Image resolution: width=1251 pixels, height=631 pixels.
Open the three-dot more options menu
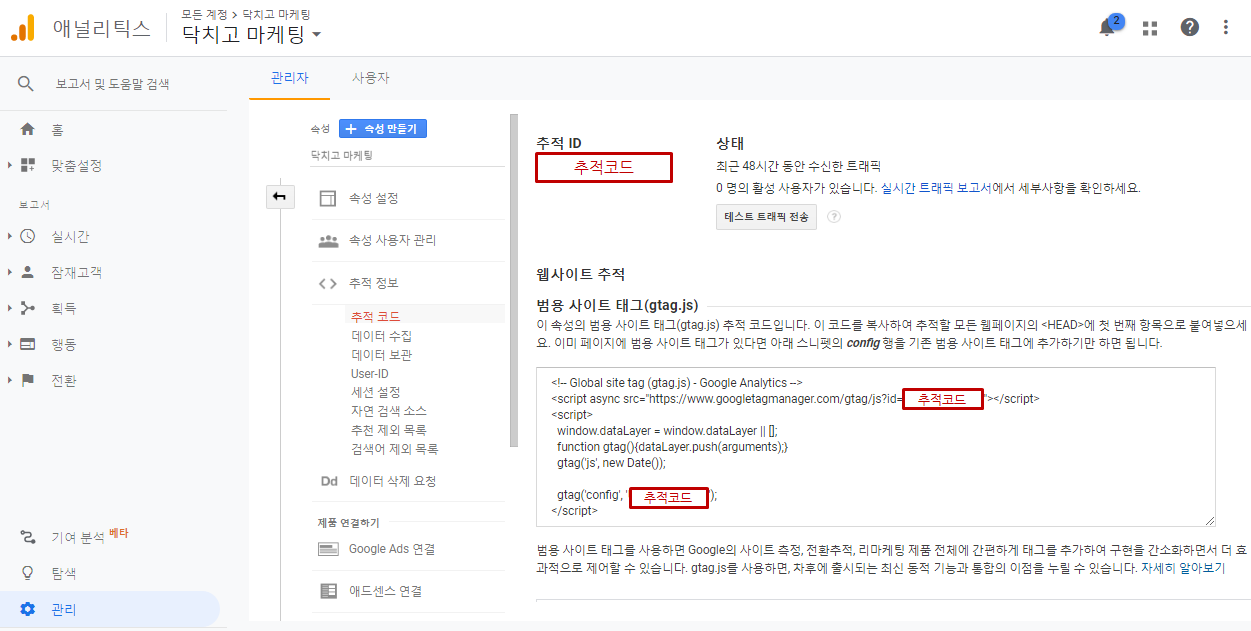pos(1226,27)
